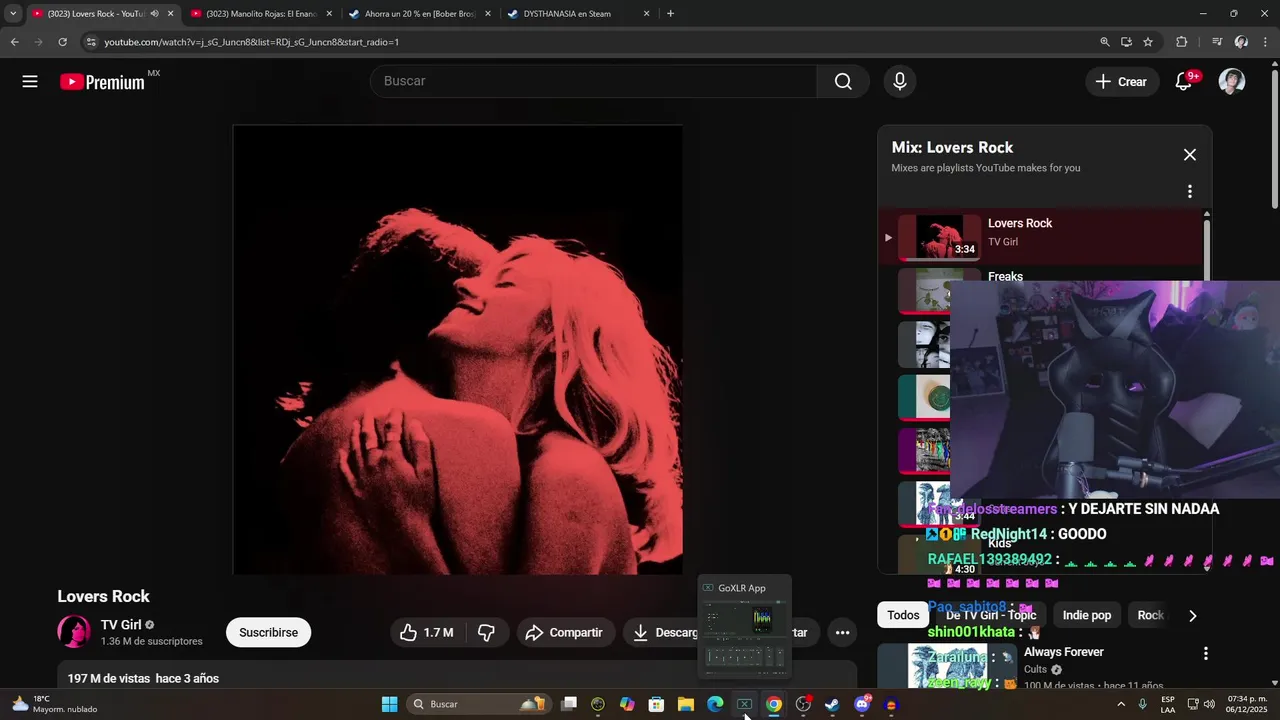Go to YouTube Premium home logo
This screenshot has width=1280, height=720.
[103, 82]
